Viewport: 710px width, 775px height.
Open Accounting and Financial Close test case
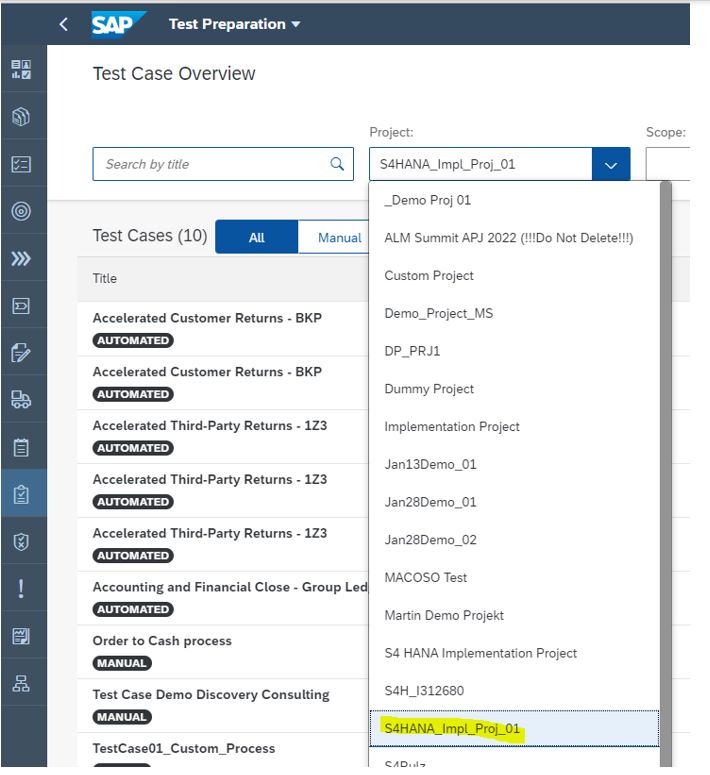pos(230,587)
